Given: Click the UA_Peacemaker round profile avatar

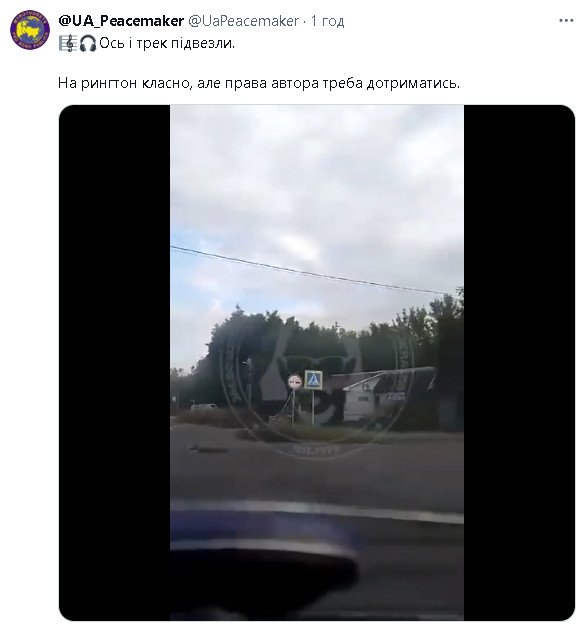Looking at the screenshot, I should pos(30,30).
